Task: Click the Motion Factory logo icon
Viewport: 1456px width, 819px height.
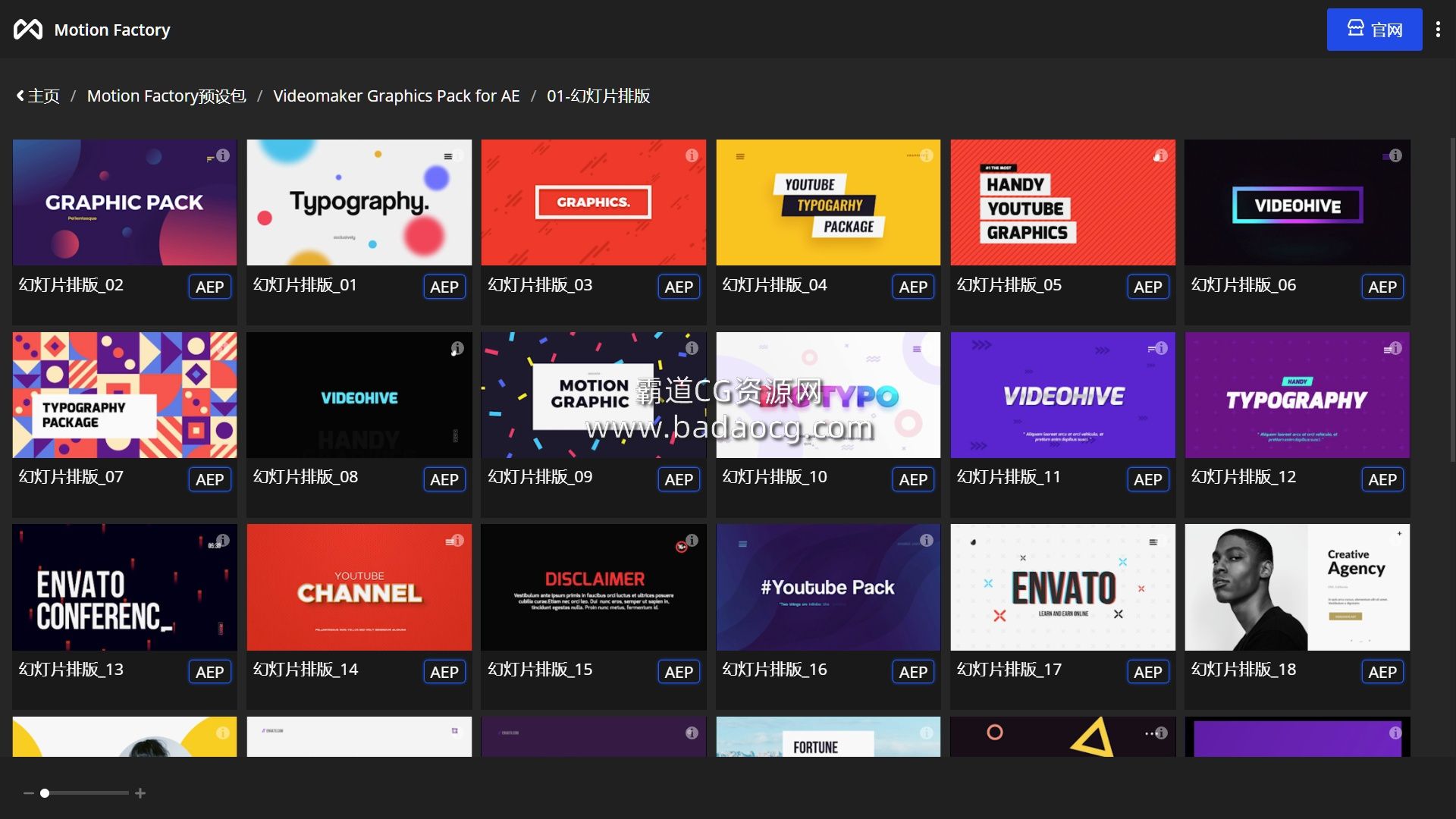Action: pyautogui.click(x=28, y=30)
